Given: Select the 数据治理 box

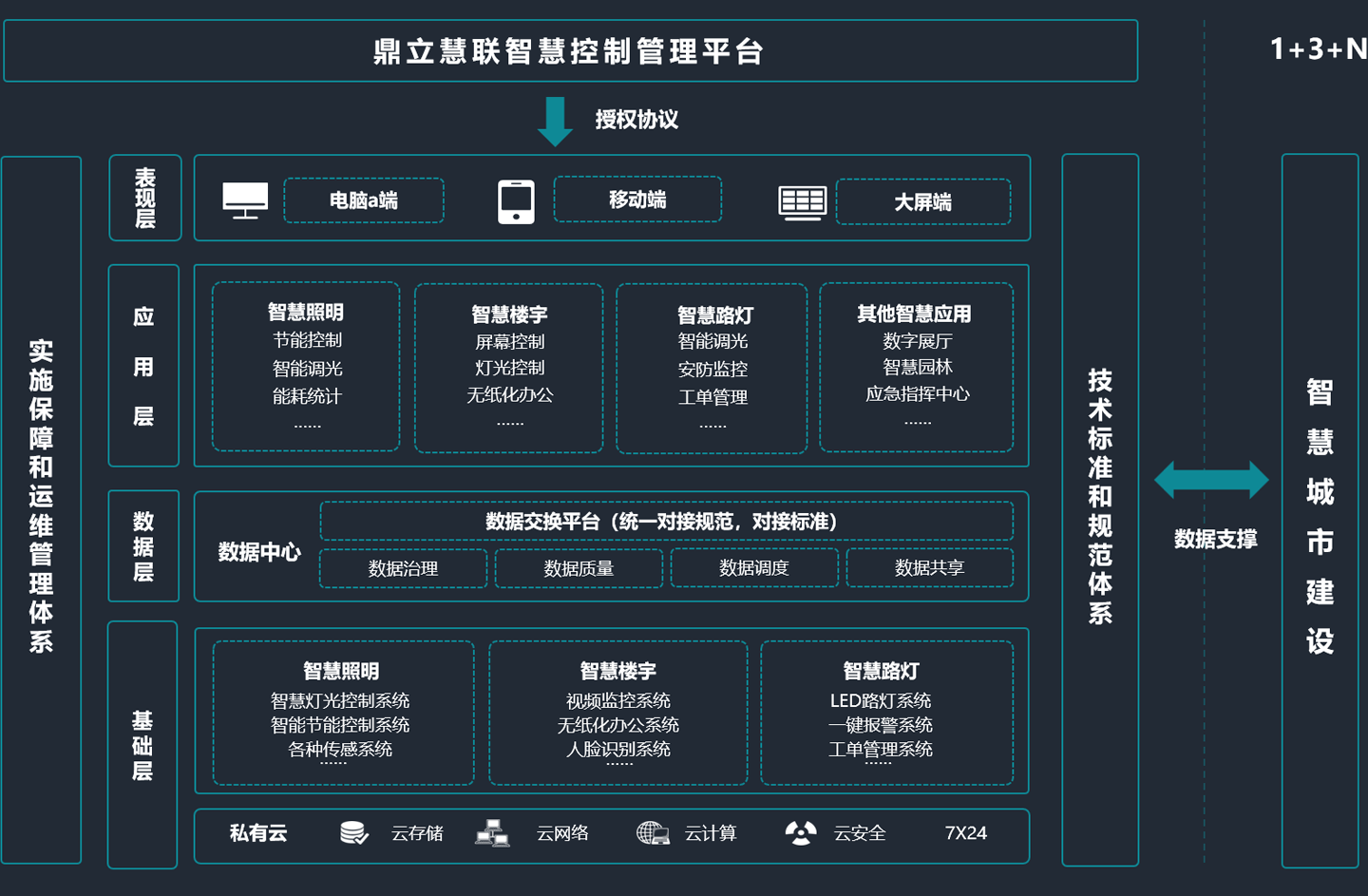Looking at the screenshot, I should tap(404, 568).
